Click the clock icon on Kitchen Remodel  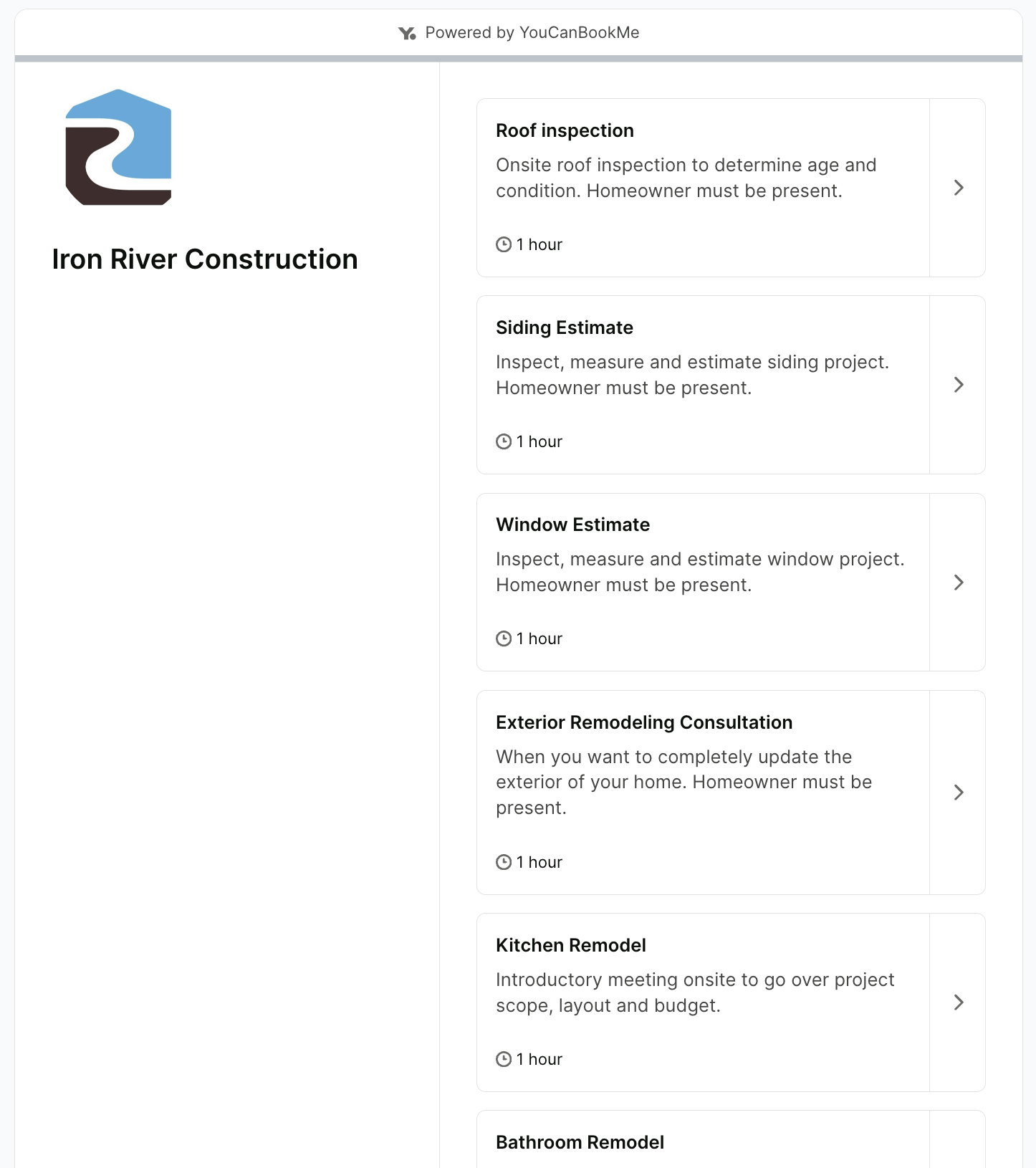coord(504,1059)
